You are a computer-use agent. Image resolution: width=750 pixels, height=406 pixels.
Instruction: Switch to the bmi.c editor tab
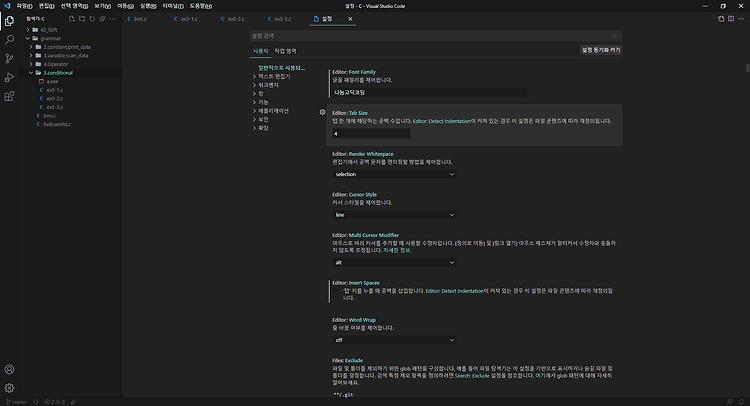[x=140, y=19]
